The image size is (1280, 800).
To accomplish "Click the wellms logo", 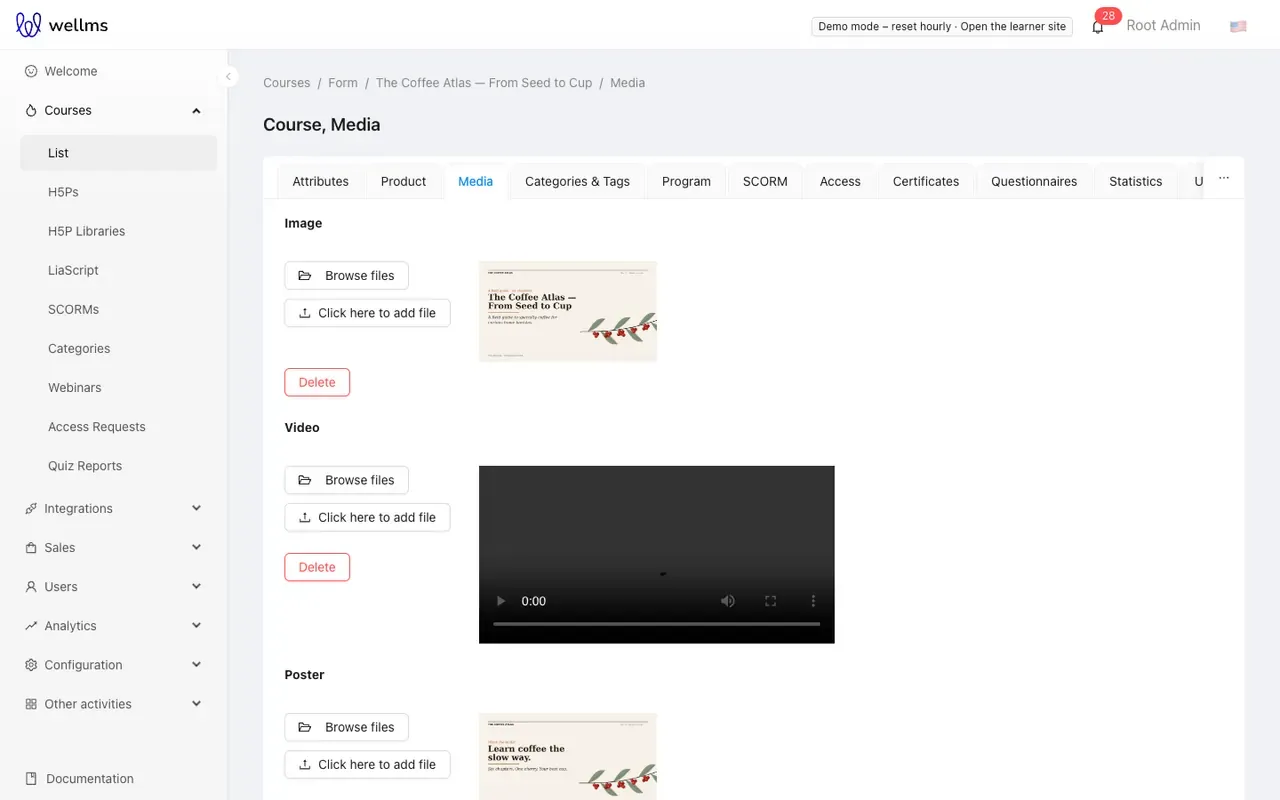I will 62,25.
